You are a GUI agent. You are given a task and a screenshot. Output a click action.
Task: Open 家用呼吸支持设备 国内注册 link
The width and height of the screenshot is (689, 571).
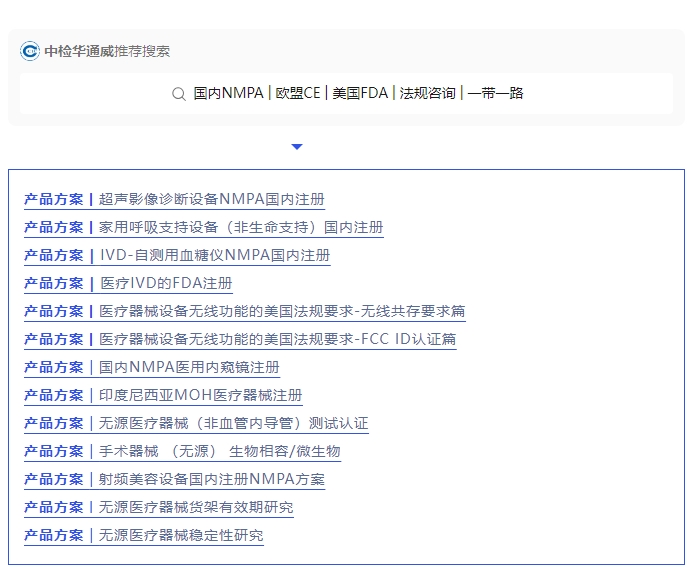240,227
